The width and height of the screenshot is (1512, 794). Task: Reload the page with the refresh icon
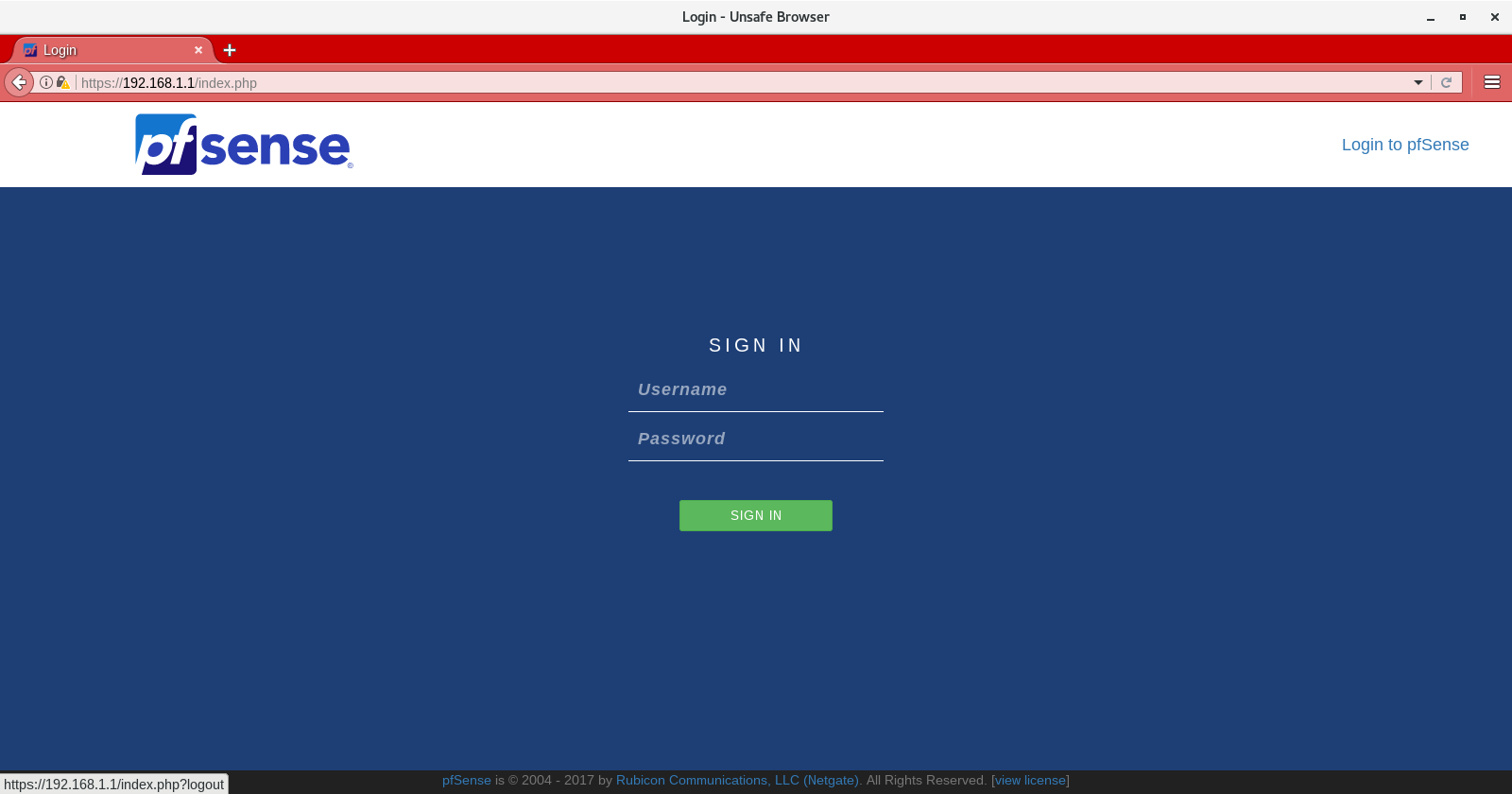click(x=1446, y=82)
